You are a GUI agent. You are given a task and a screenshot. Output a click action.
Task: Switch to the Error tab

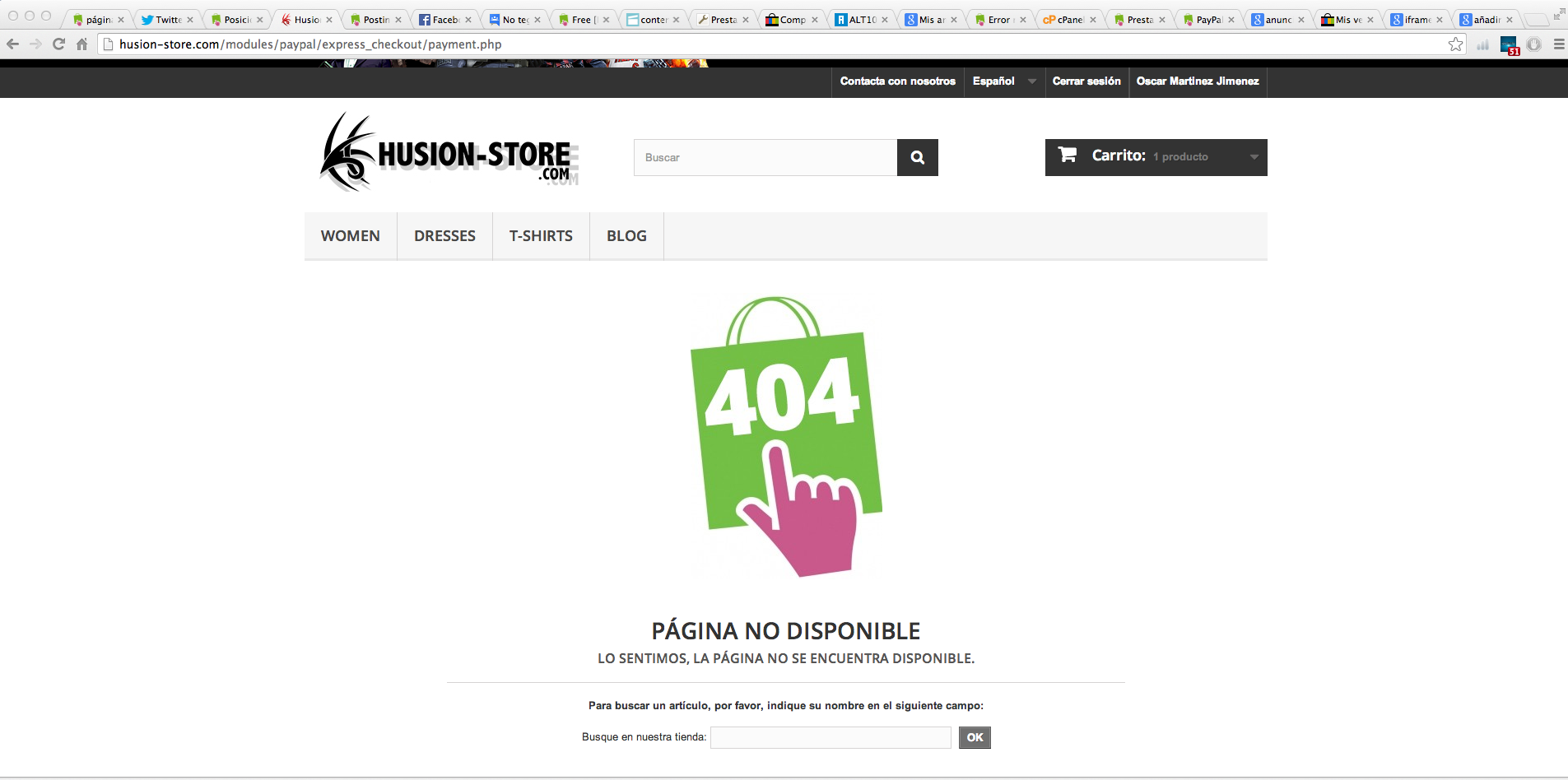tap(999, 20)
